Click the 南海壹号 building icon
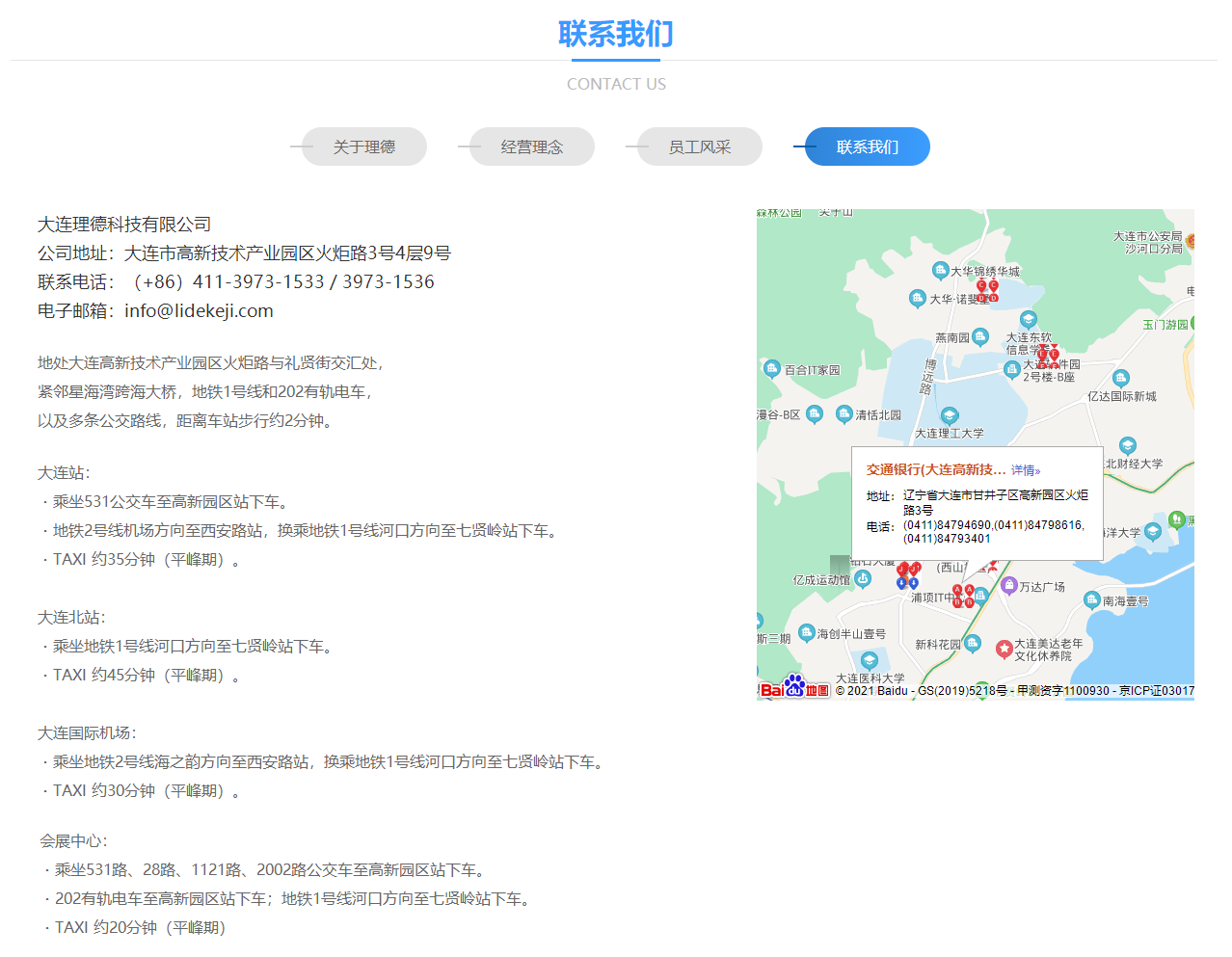This screenshot has height=957, width=1232. [x=1091, y=600]
